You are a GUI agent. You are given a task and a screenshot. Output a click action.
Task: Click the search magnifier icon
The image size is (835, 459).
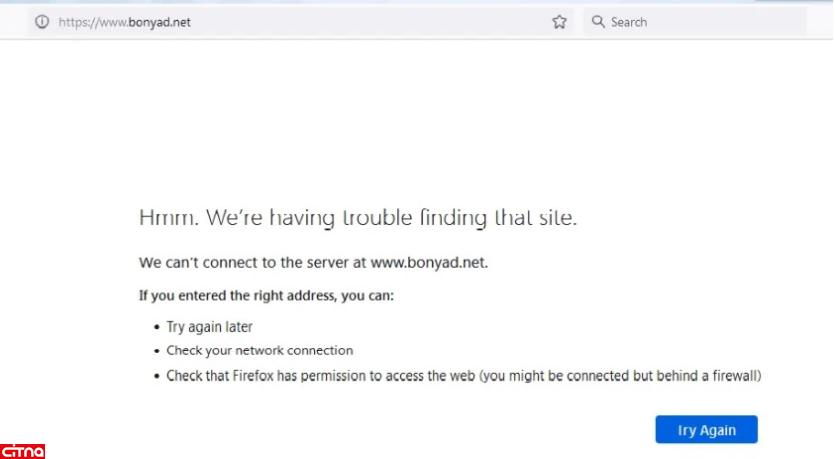pos(598,22)
